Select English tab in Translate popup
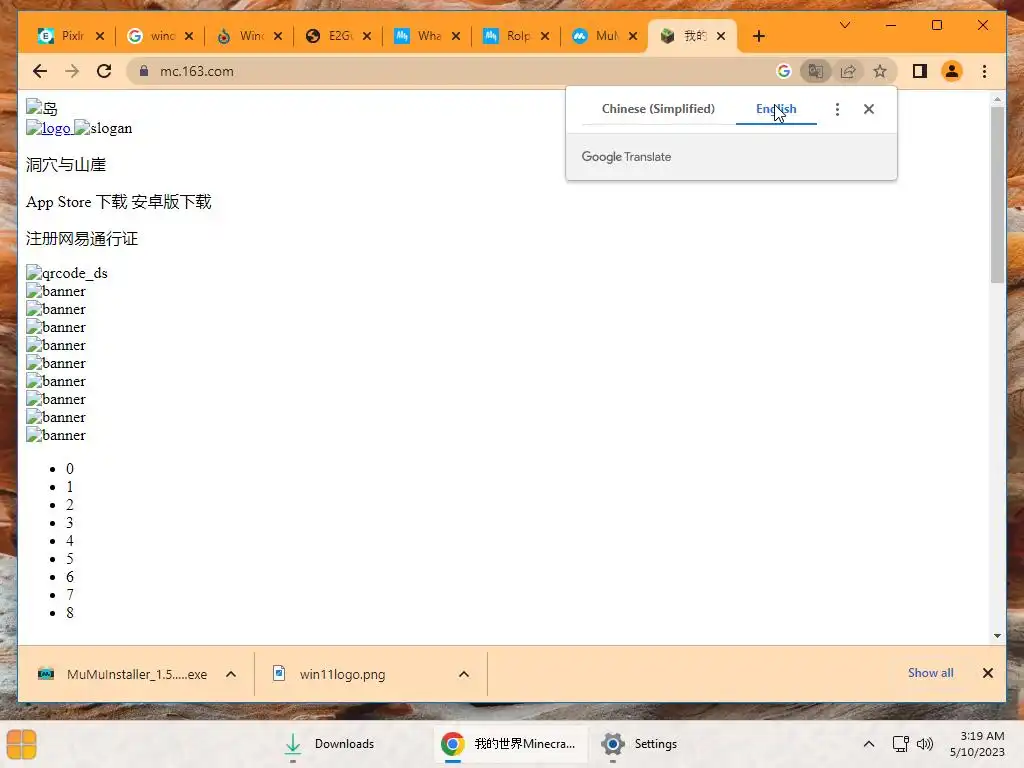Image resolution: width=1024 pixels, height=768 pixels. pos(776,109)
